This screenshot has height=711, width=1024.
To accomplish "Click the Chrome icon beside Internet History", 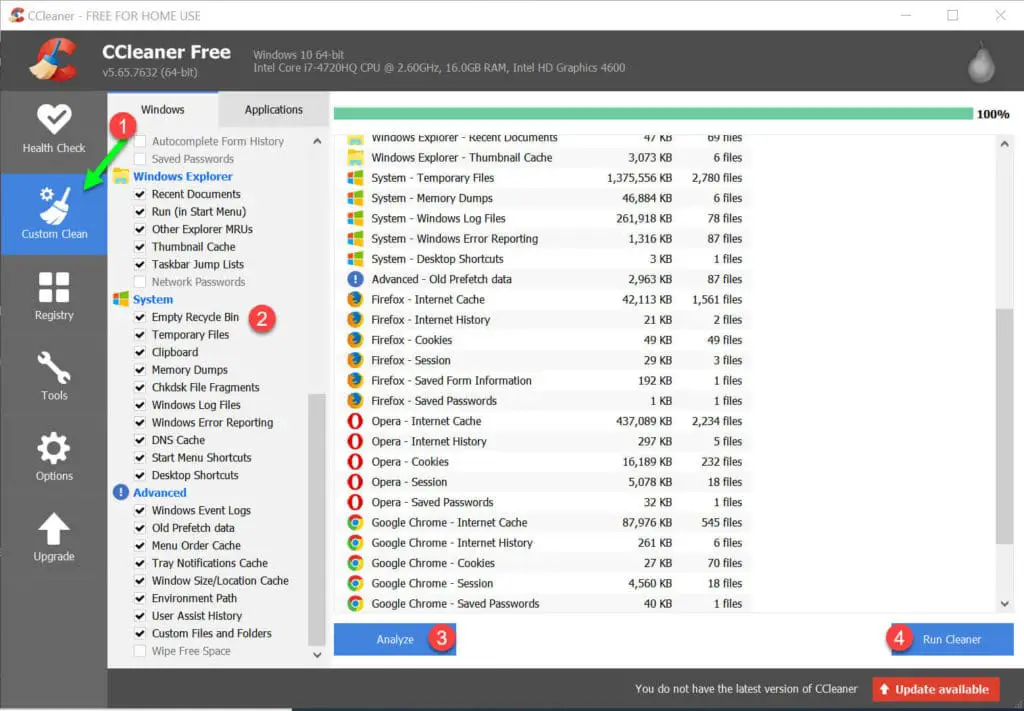I will coord(355,543).
